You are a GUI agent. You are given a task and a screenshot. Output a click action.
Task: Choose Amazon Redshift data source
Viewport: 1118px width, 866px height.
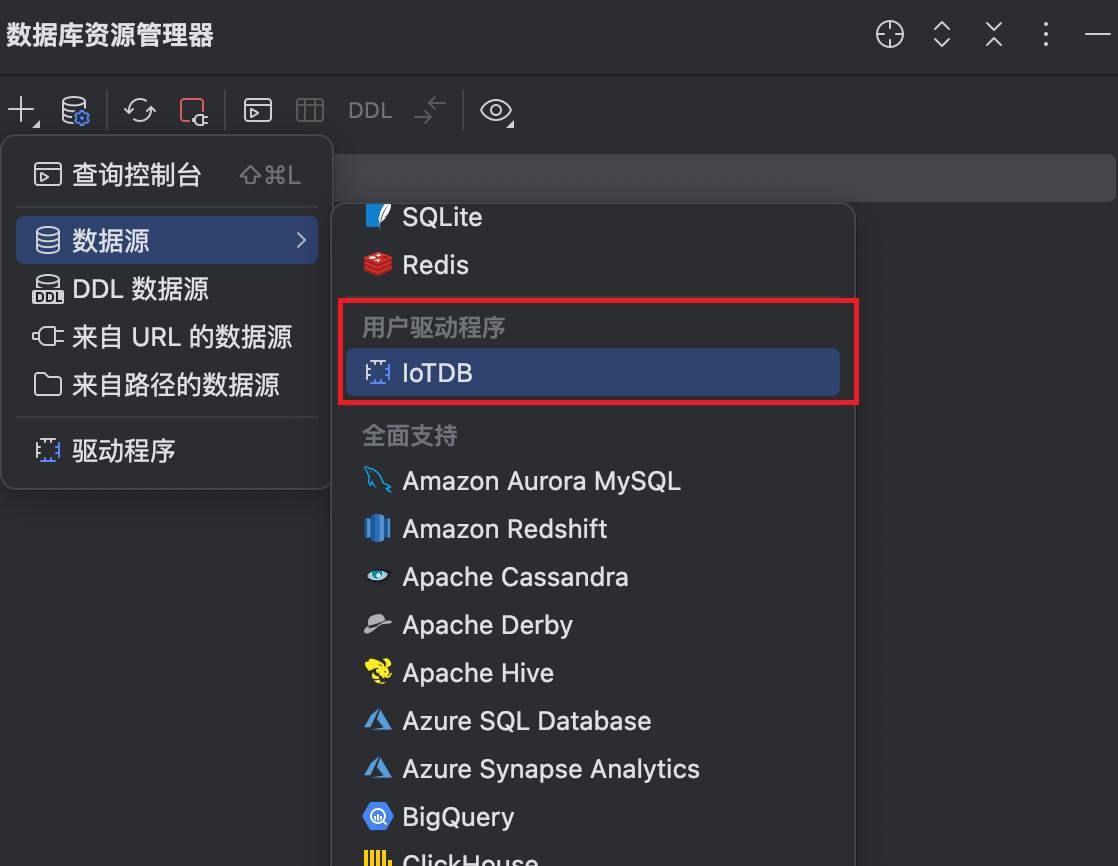coord(504,529)
